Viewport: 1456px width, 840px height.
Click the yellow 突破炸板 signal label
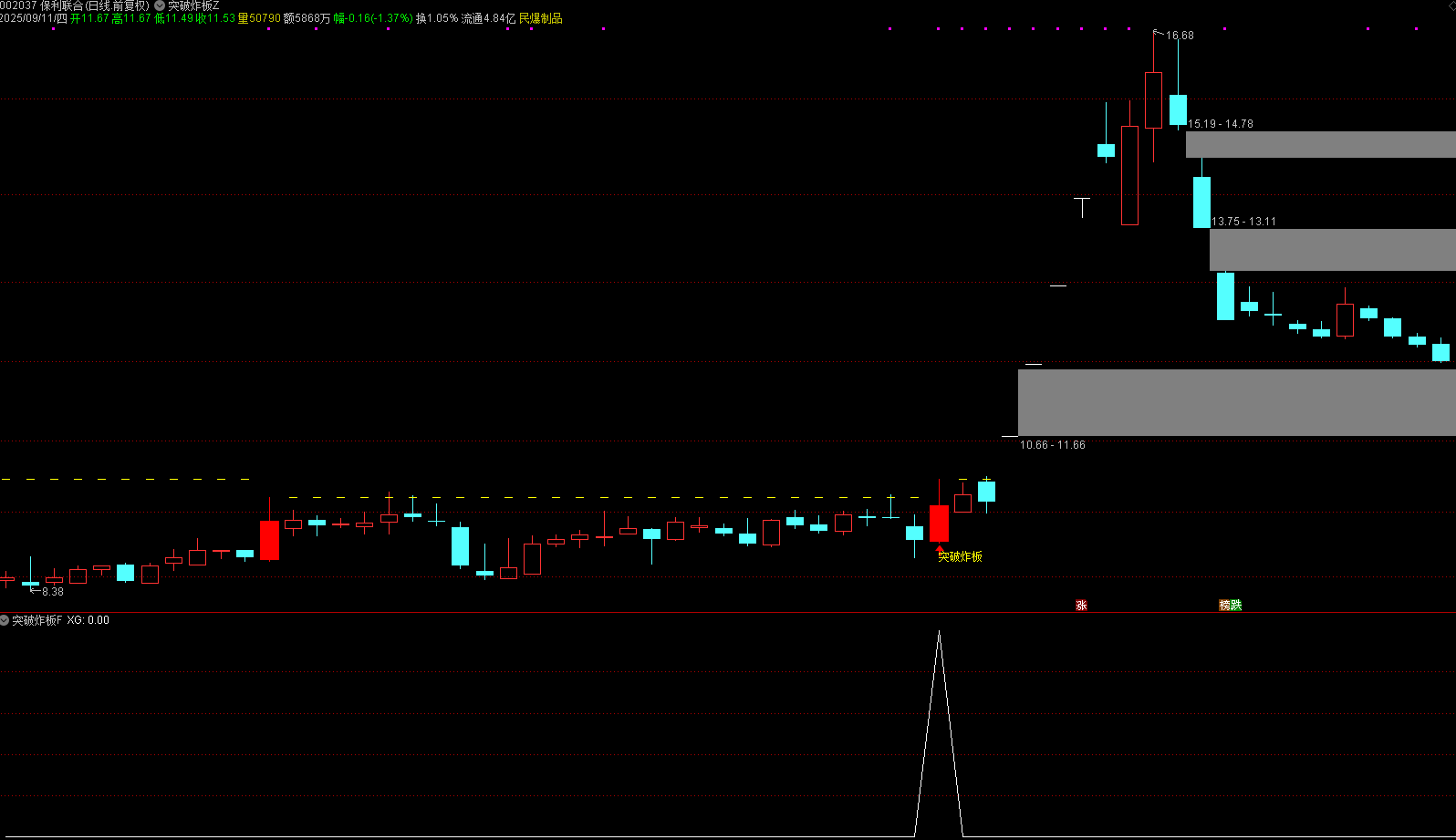(960, 556)
